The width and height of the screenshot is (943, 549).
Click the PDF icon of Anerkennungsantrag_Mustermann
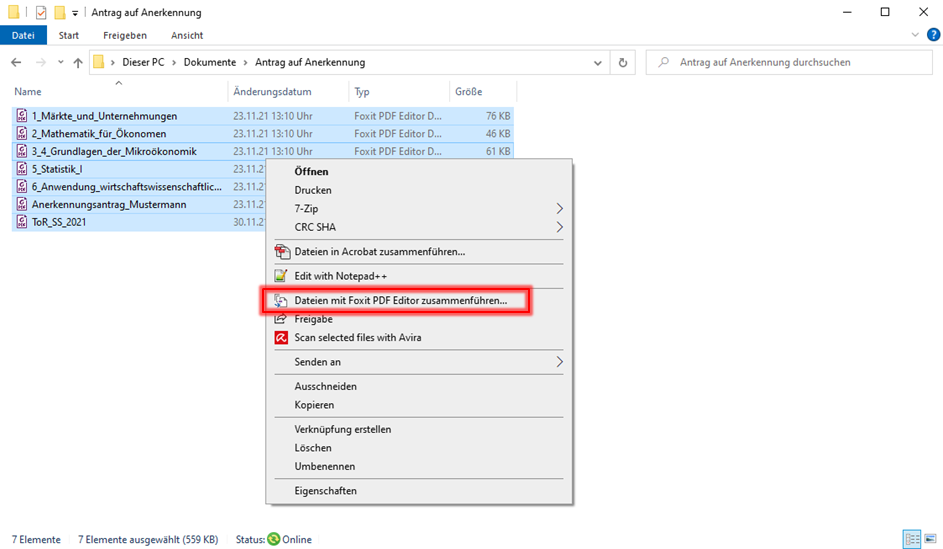pyautogui.click(x=22, y=204)
